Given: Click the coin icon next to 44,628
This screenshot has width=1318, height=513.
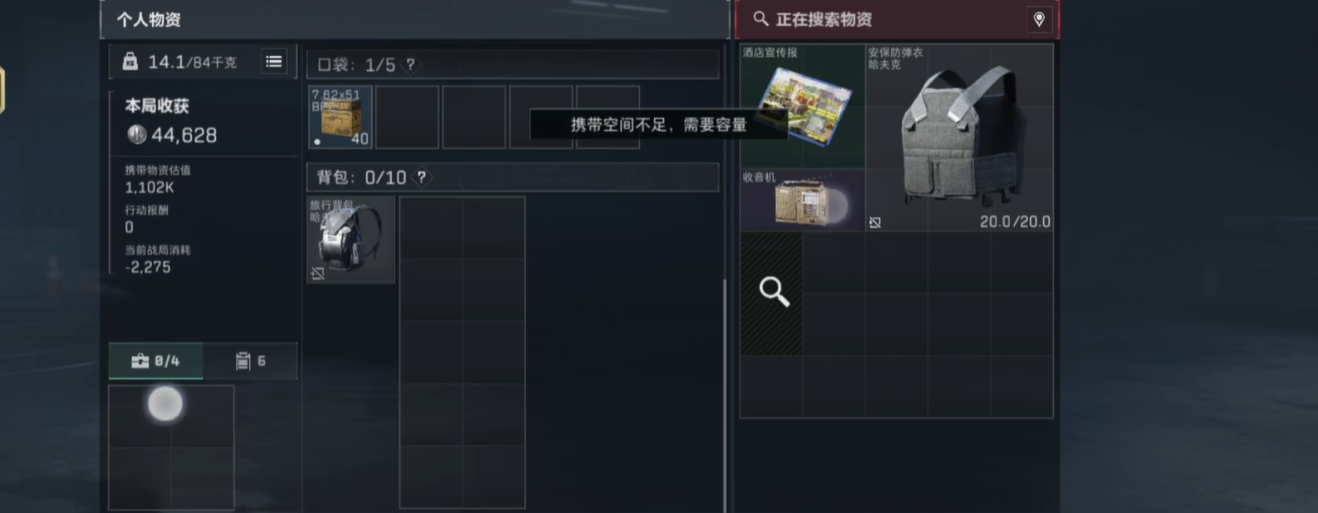Looking at the screenshot, I should [x=137, y=135].
